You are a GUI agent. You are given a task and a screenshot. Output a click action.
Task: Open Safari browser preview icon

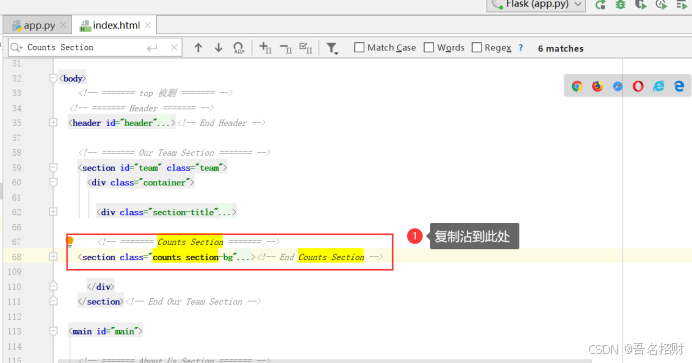point(617,86)
